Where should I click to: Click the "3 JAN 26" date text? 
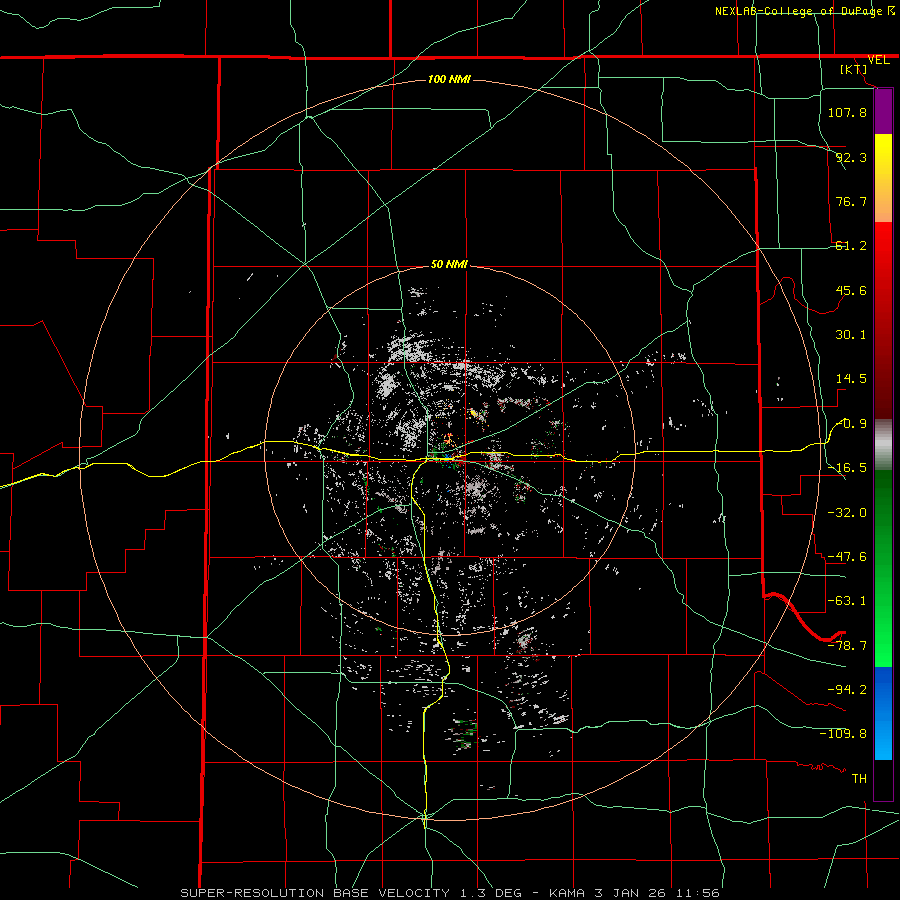631,893
